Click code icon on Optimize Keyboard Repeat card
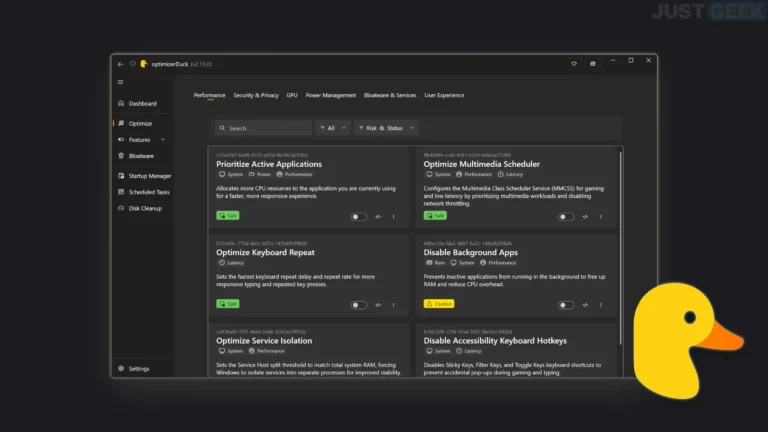Screen dimensions: 768x432 click(x=378, y=305)
